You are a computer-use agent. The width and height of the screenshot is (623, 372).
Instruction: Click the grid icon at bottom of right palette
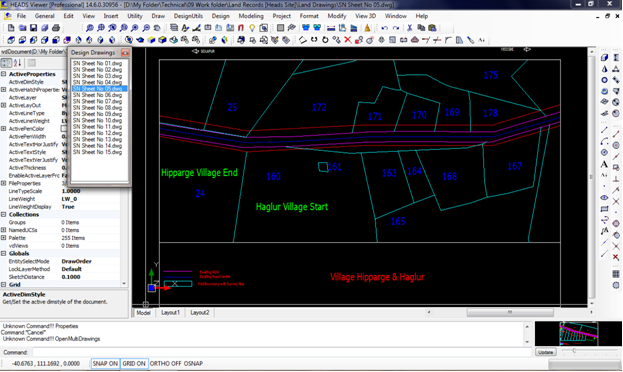(x=615, y=274)
